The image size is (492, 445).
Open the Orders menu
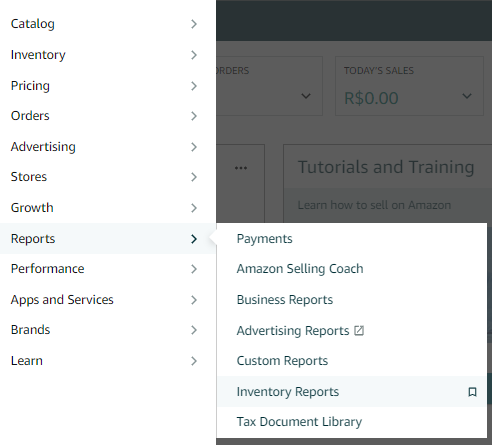click(x=108, y=116)
